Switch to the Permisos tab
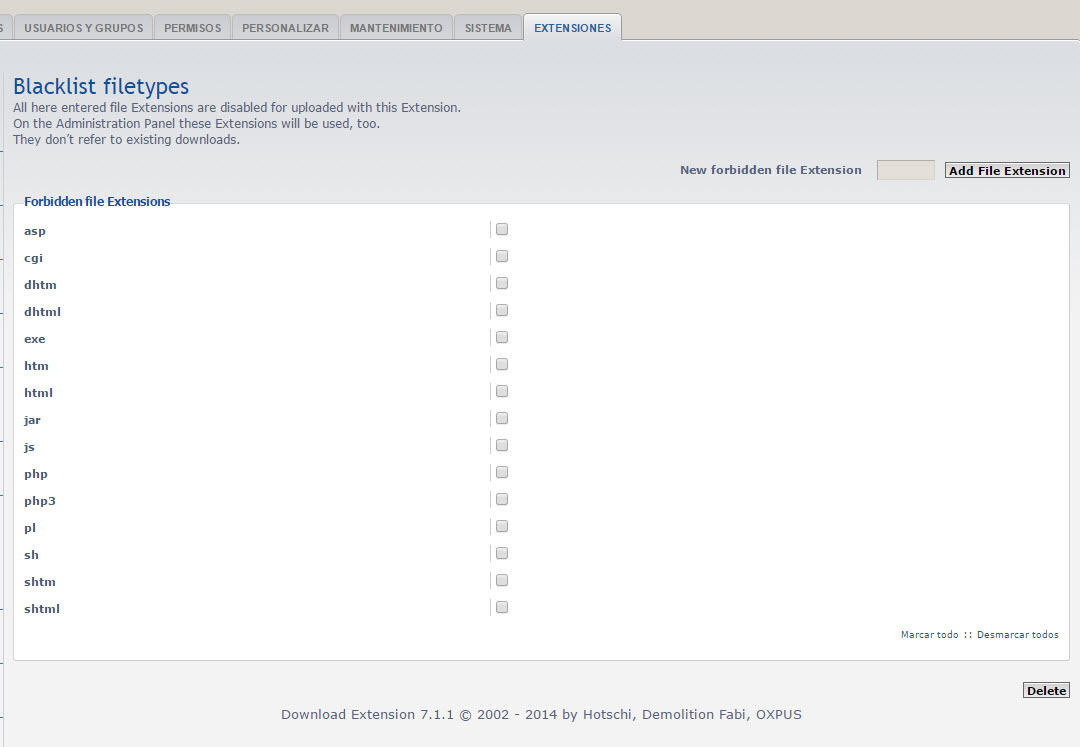Viewport: 1080px width, 747px height. [x=192, y=28]
